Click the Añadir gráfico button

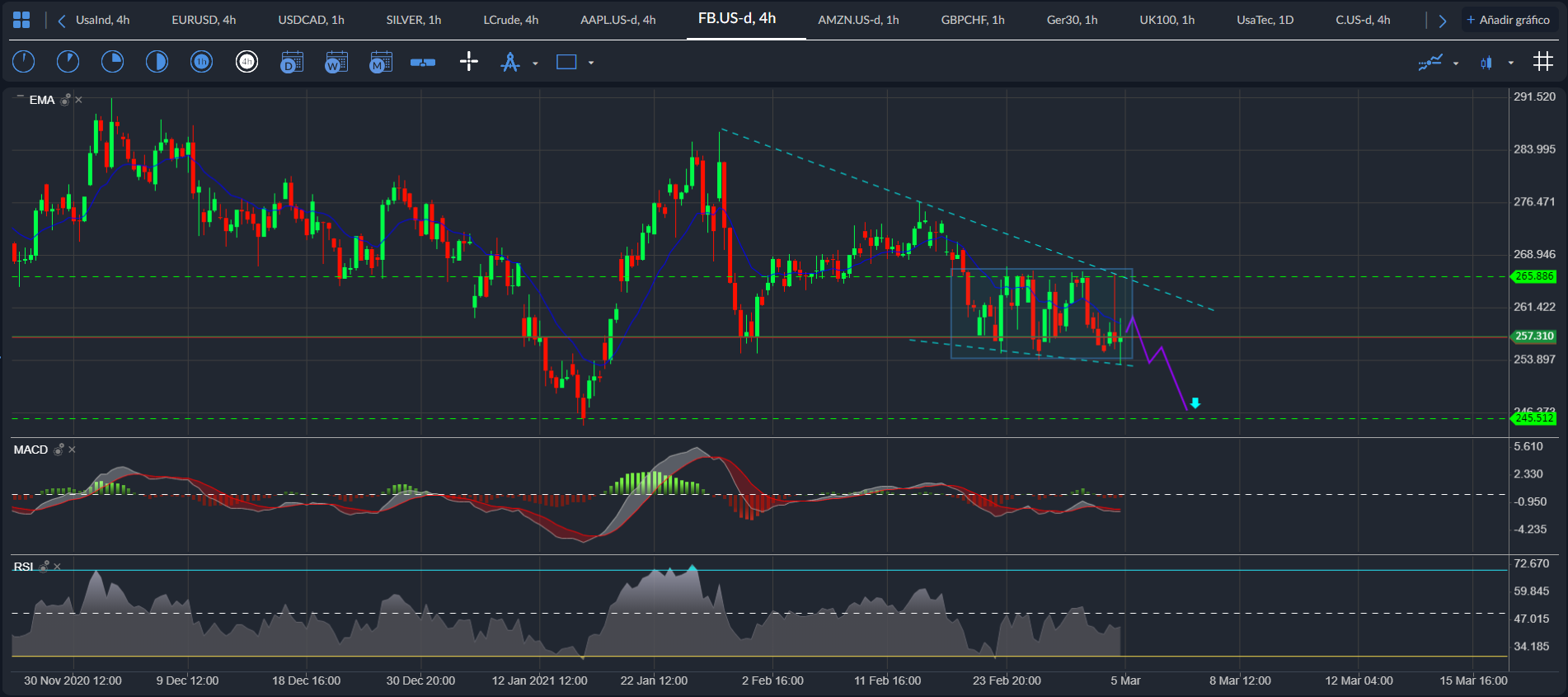[1509, 20]
